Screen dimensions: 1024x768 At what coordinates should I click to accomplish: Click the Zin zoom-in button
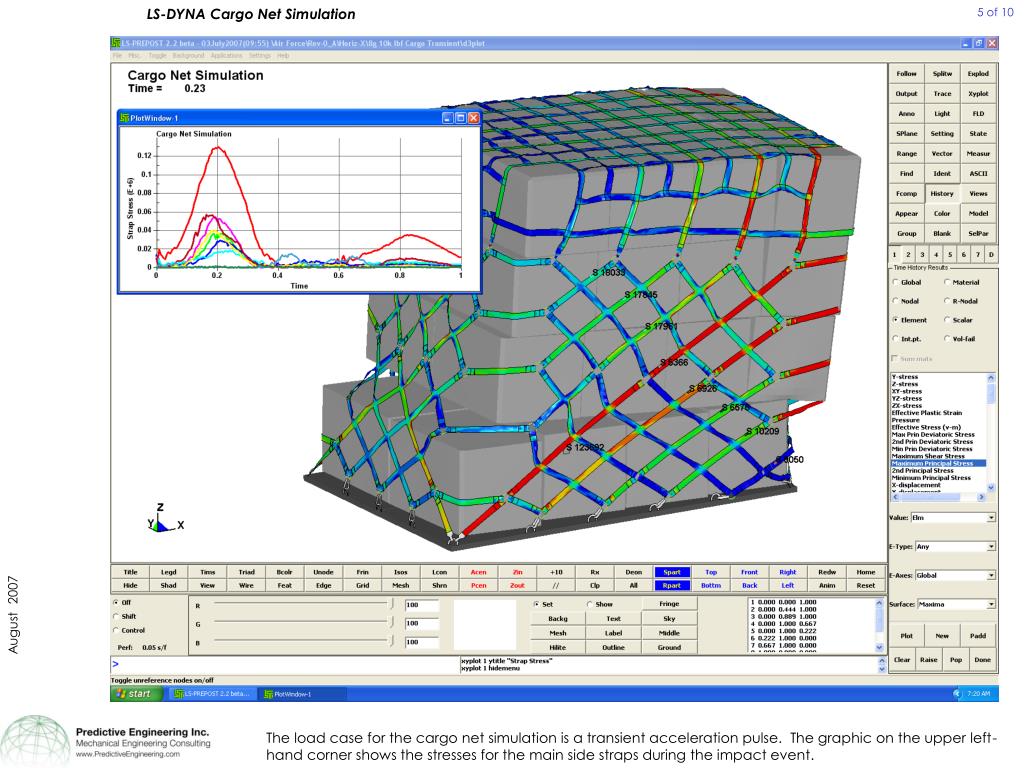click(517, 572)
